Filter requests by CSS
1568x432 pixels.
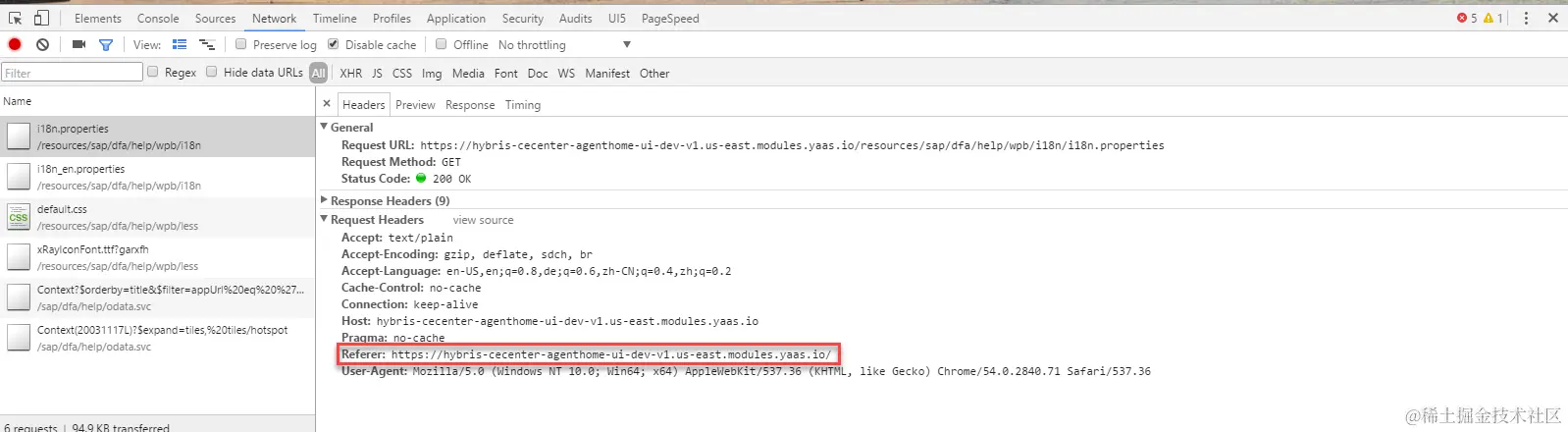(402, 74)
